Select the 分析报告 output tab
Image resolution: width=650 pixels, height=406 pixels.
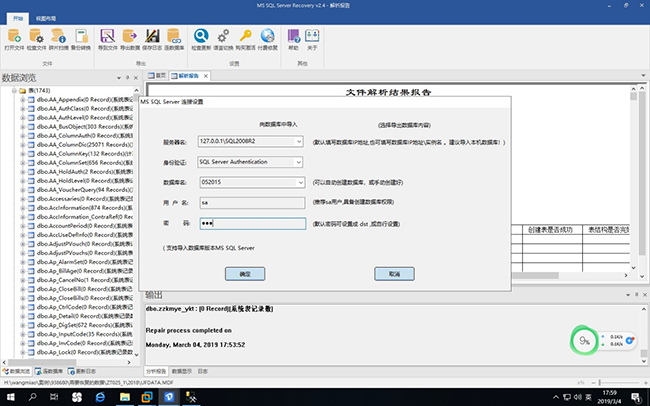click(x=157, y=371)
